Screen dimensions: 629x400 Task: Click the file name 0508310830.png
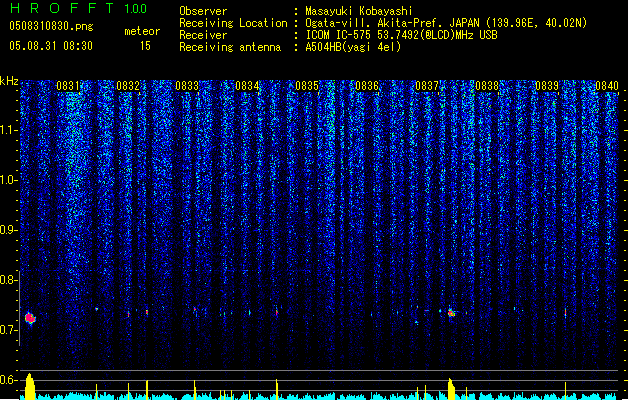point(51,26)
